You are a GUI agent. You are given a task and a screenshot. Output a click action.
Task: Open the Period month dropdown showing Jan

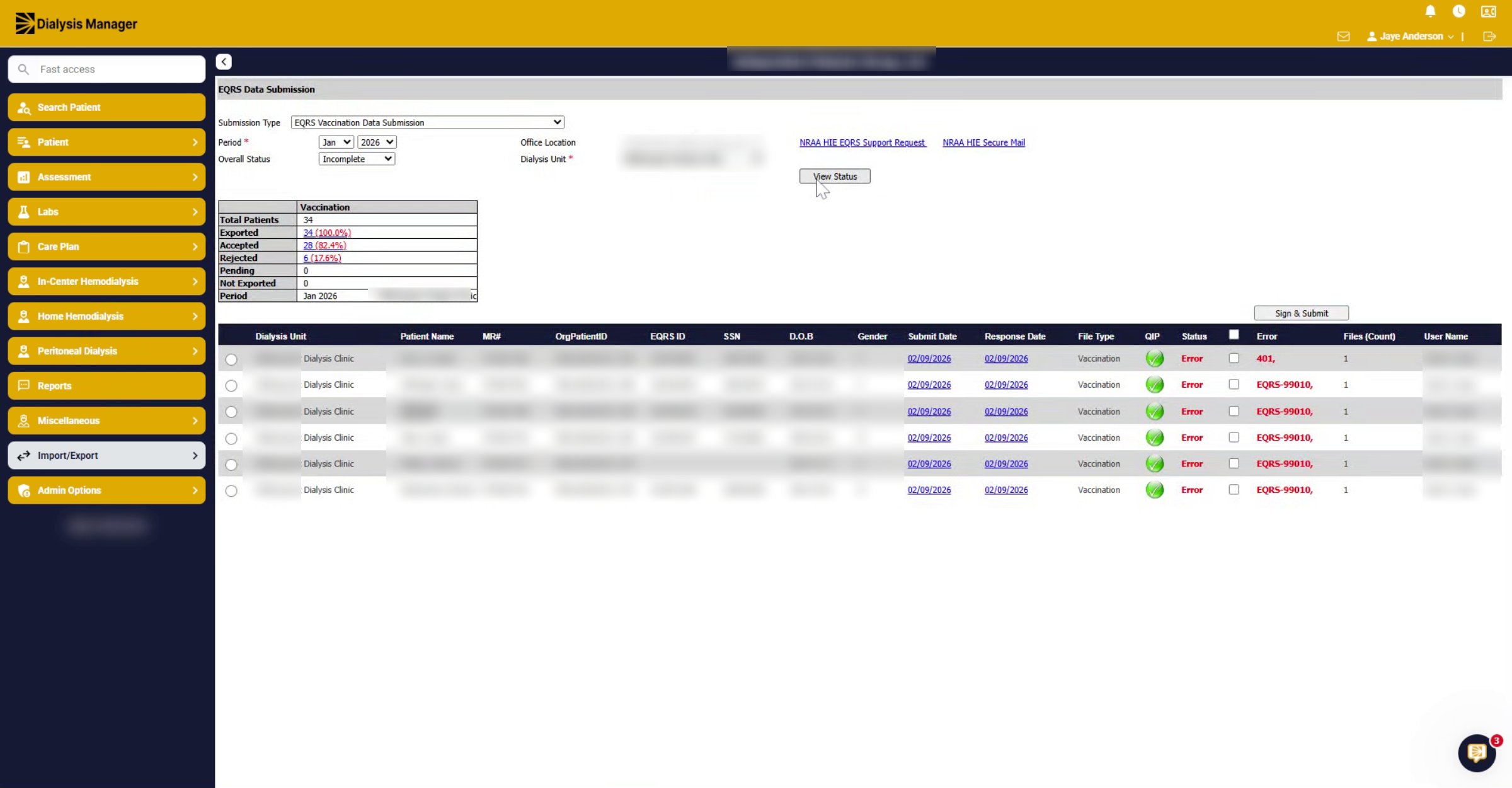[336, 142]
